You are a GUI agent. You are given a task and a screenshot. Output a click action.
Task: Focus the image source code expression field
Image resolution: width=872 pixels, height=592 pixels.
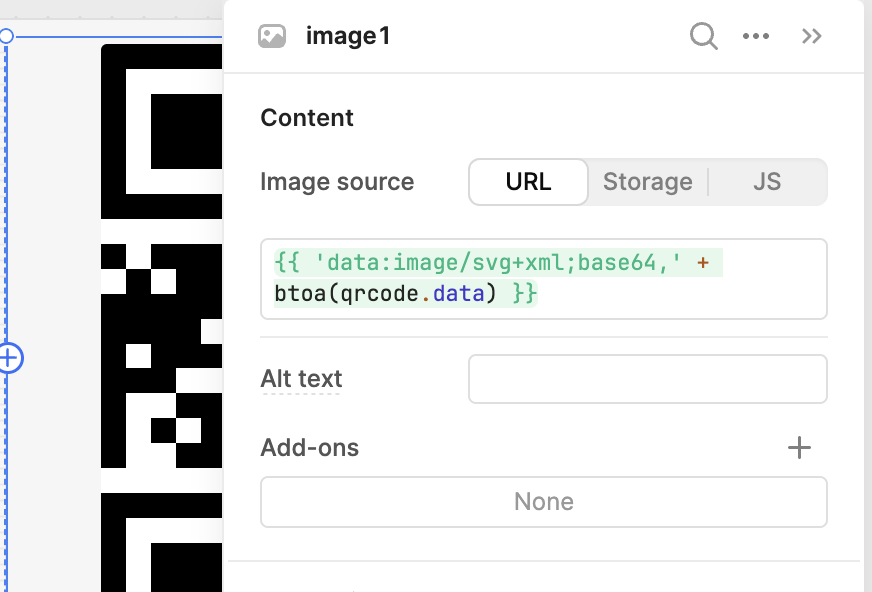pyautogui.click(x=543, y=279)
